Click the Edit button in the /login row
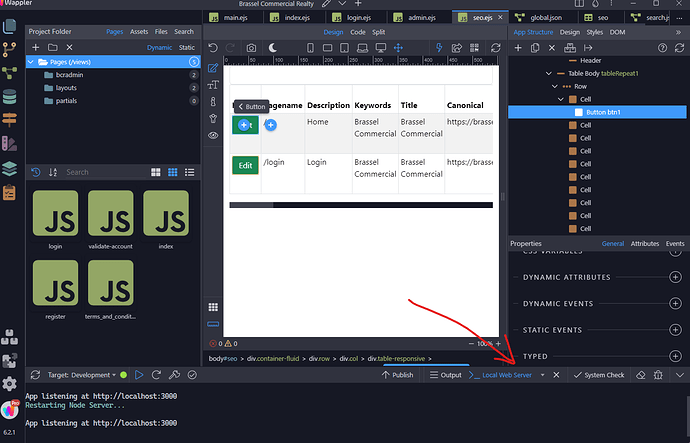Viewport: 690px width, 443px height. tap(245, 165)
